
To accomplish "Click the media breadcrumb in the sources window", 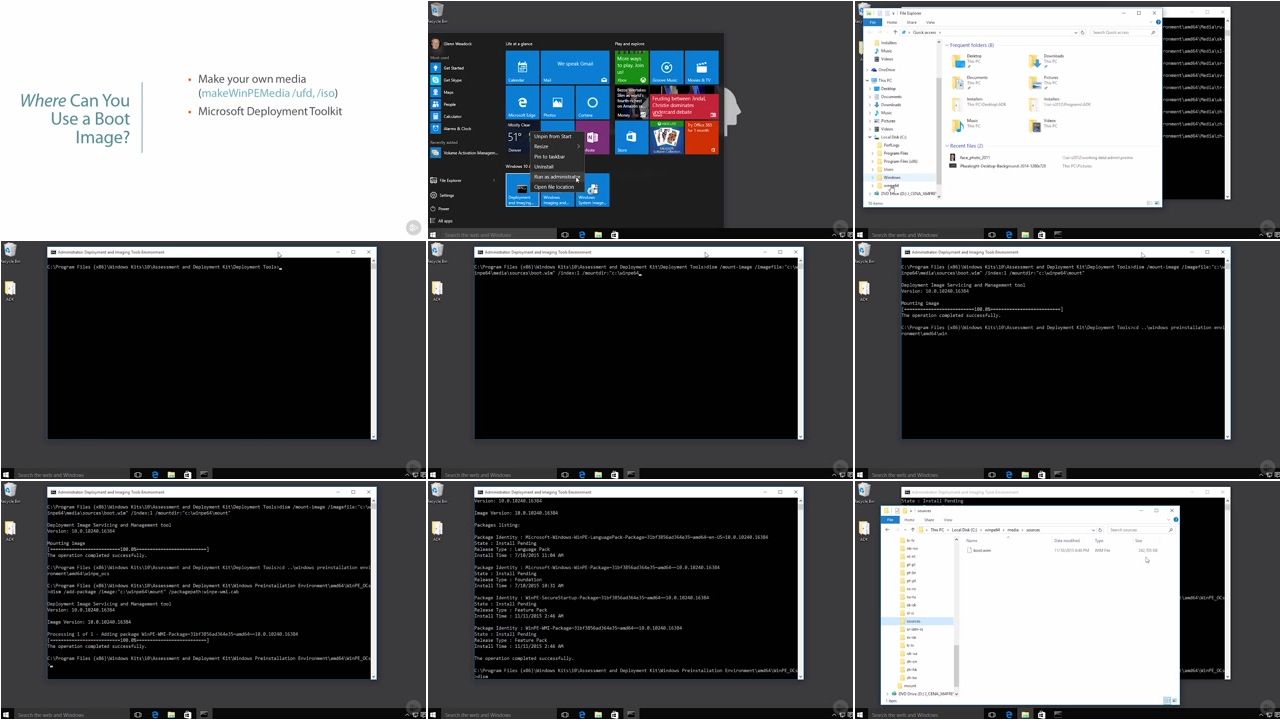I will (x=1013, y=530).
